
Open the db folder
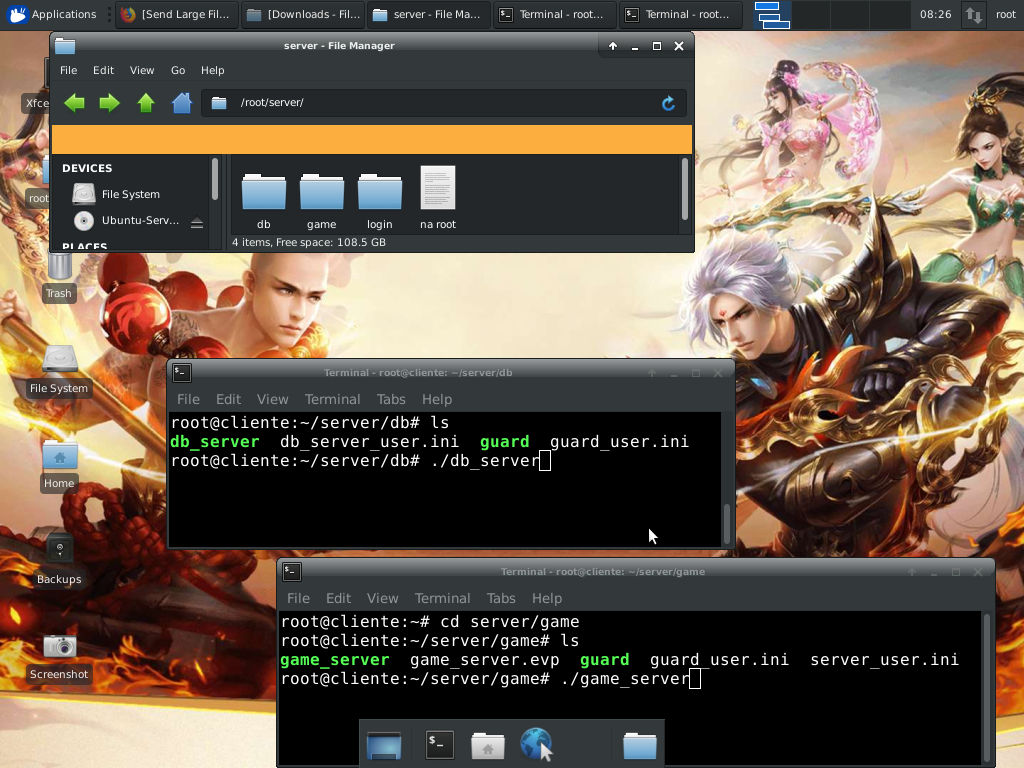click(264, 193)
